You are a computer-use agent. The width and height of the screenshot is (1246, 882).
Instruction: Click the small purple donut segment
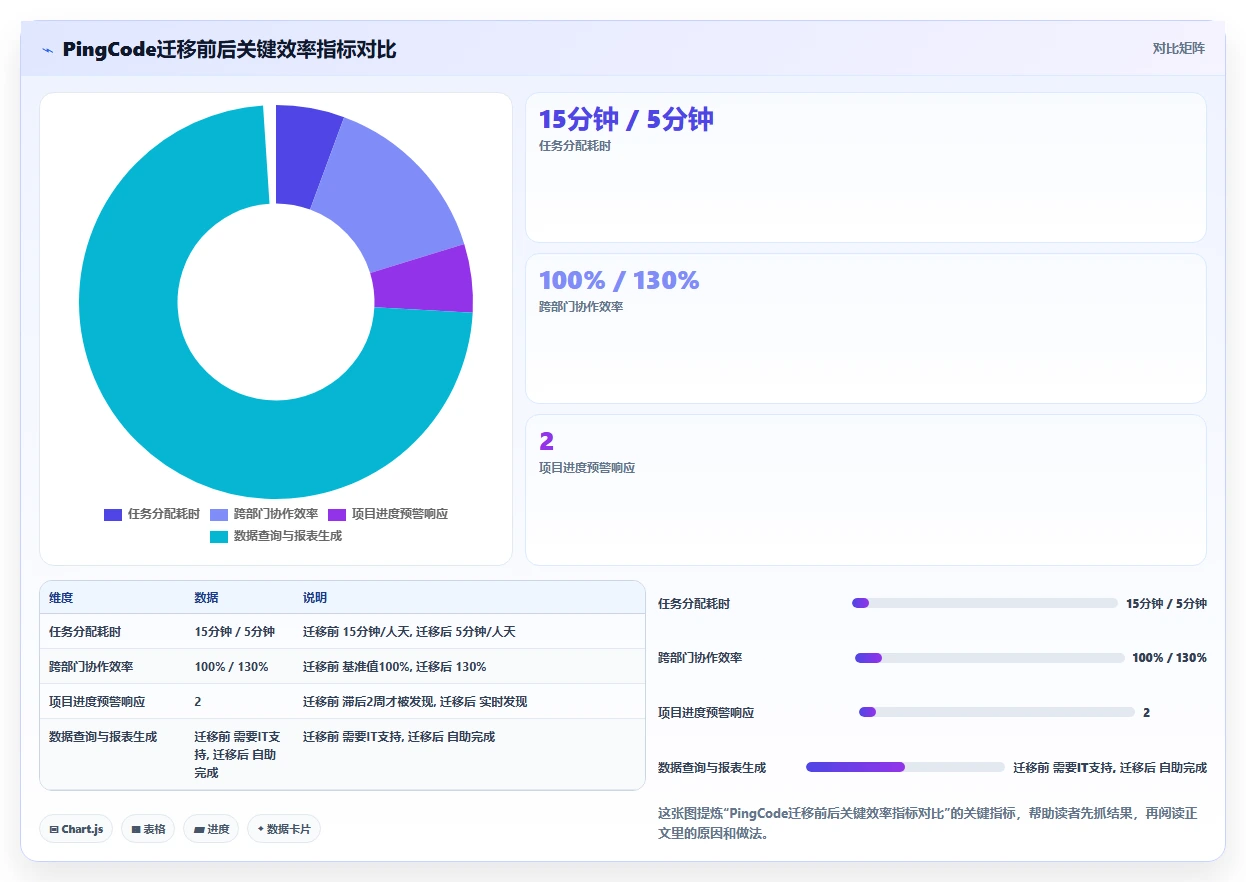[x=422, y=279]
